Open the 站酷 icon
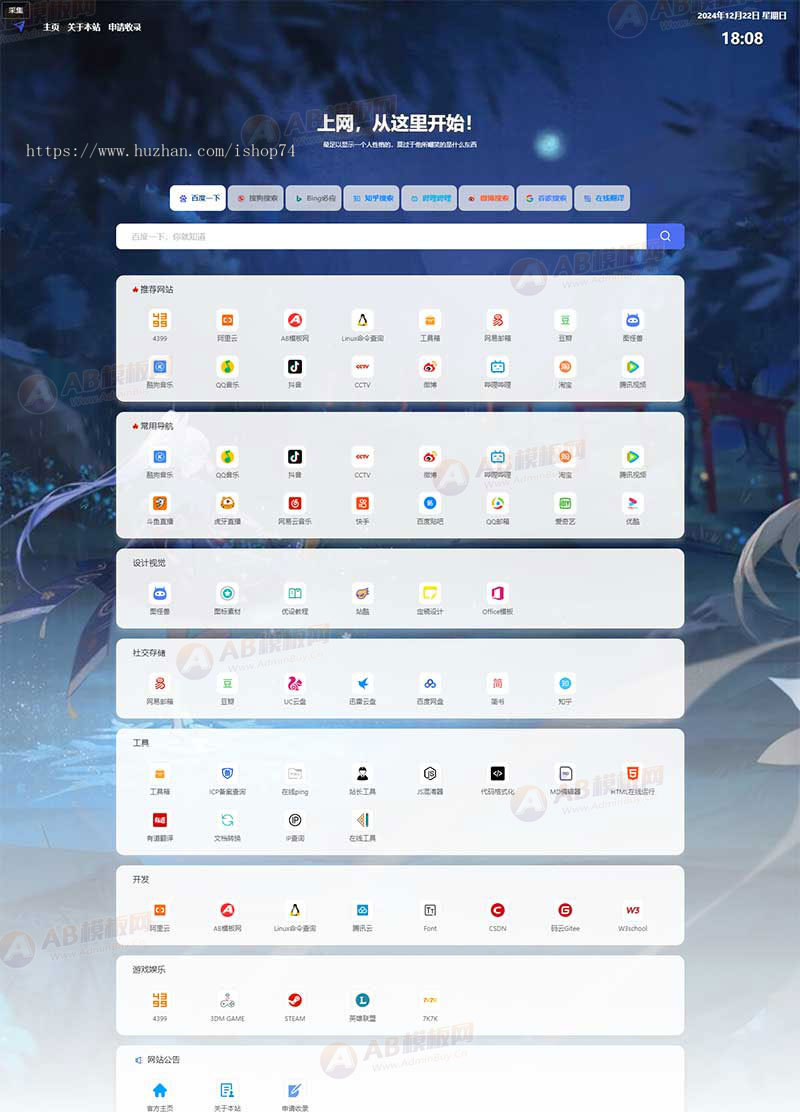This screenshot has width=800, height=1112. pos(362,593)
